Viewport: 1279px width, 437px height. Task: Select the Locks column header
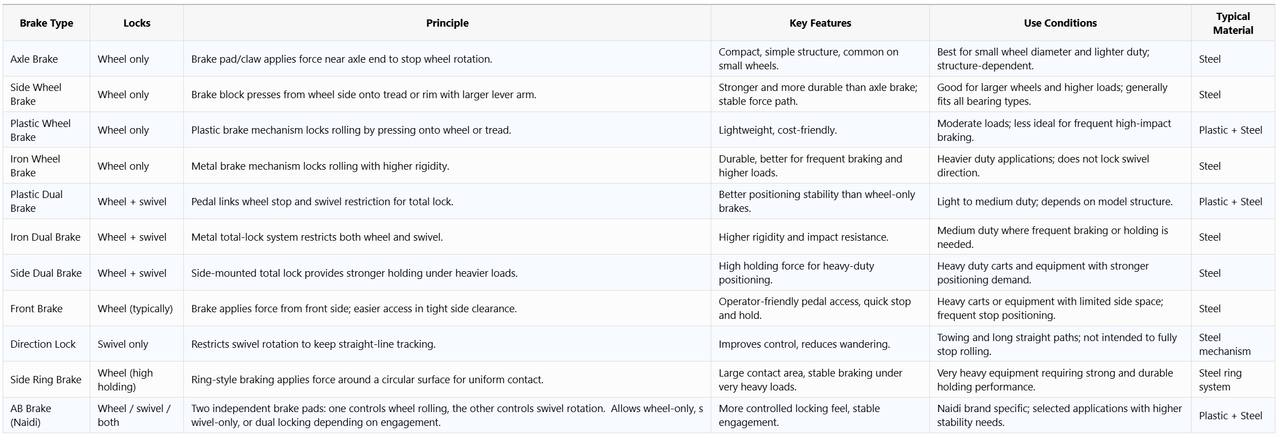tap(137, 23)
